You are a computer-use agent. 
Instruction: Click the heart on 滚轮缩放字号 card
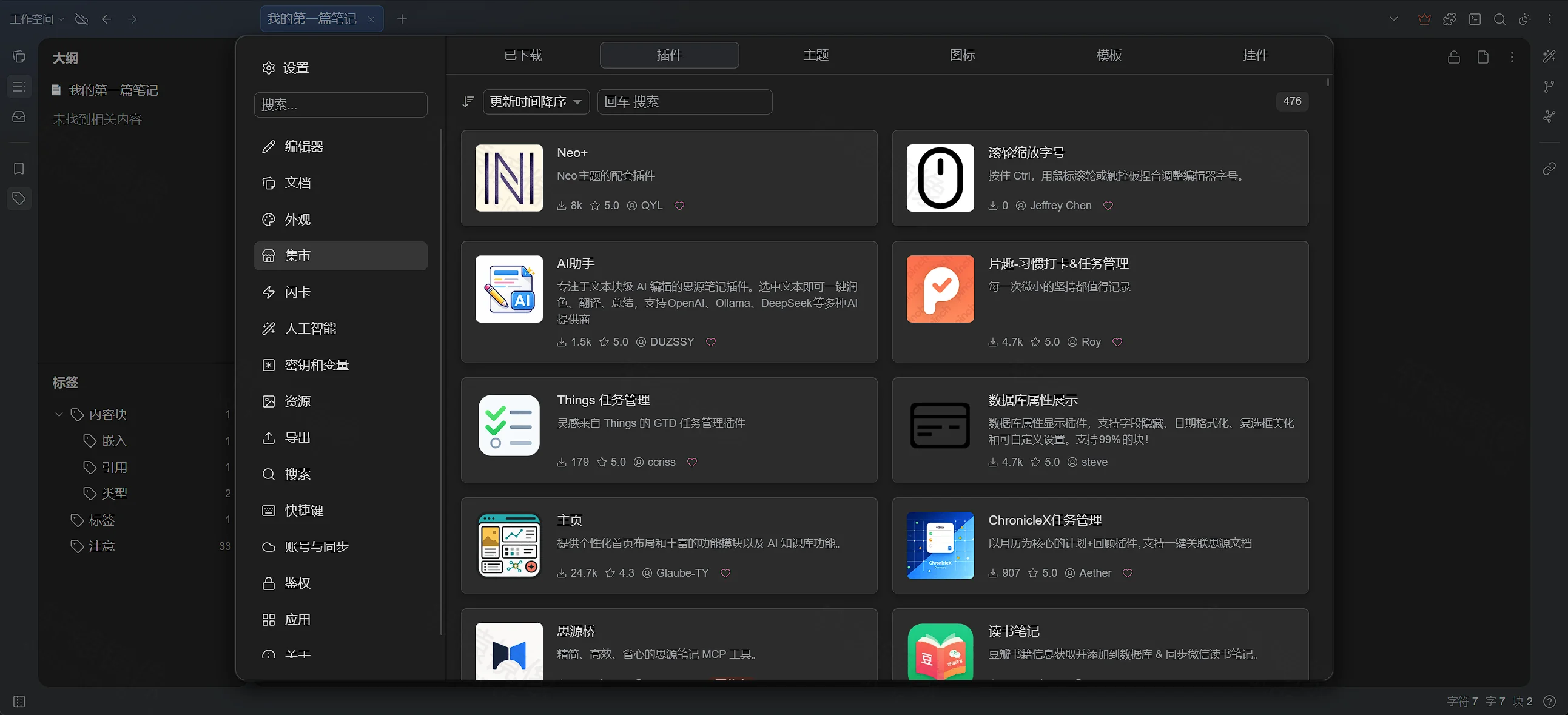[x=1108, y=206]
